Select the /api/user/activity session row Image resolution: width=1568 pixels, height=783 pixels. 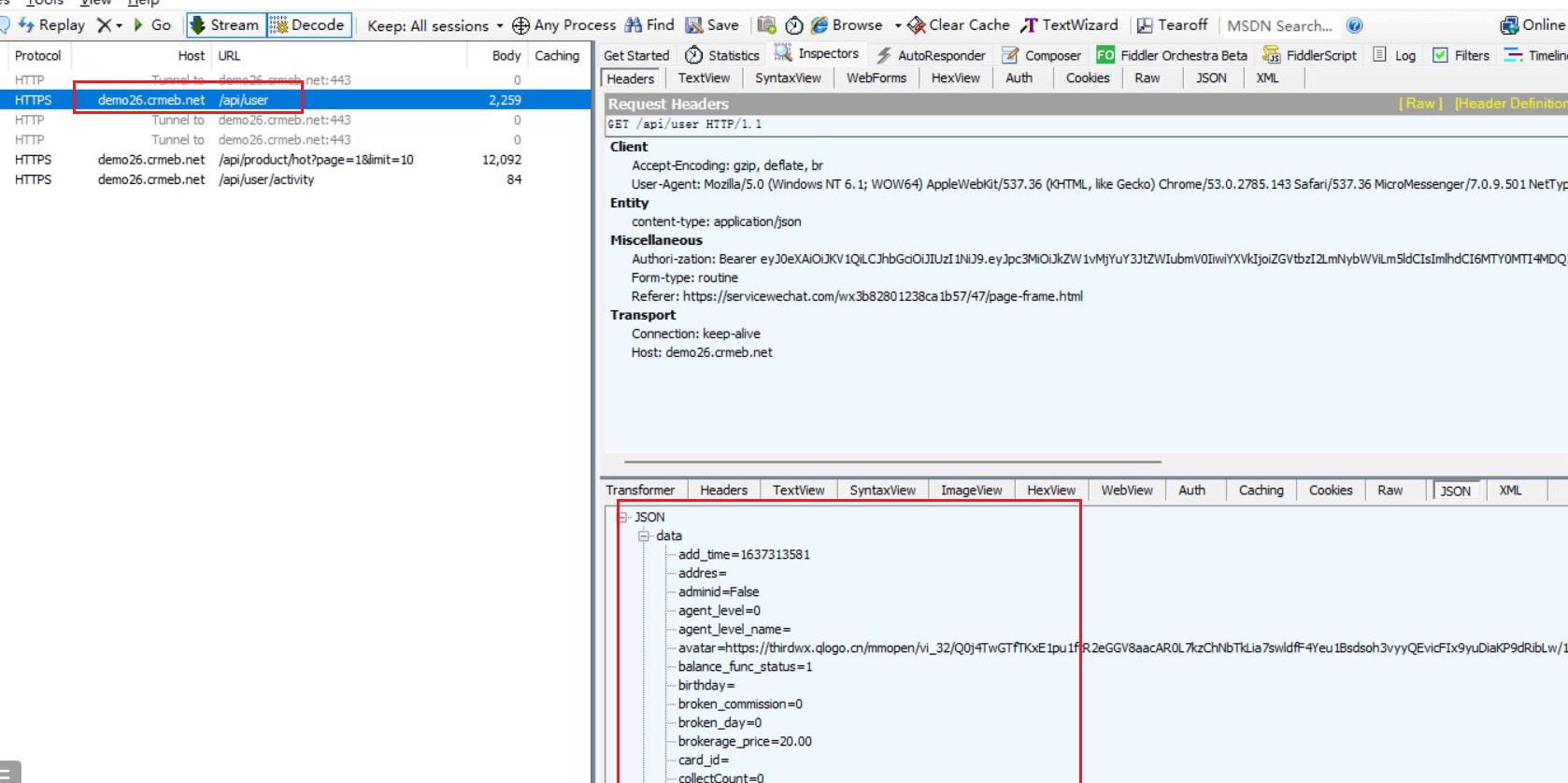[x=295, y=179]
